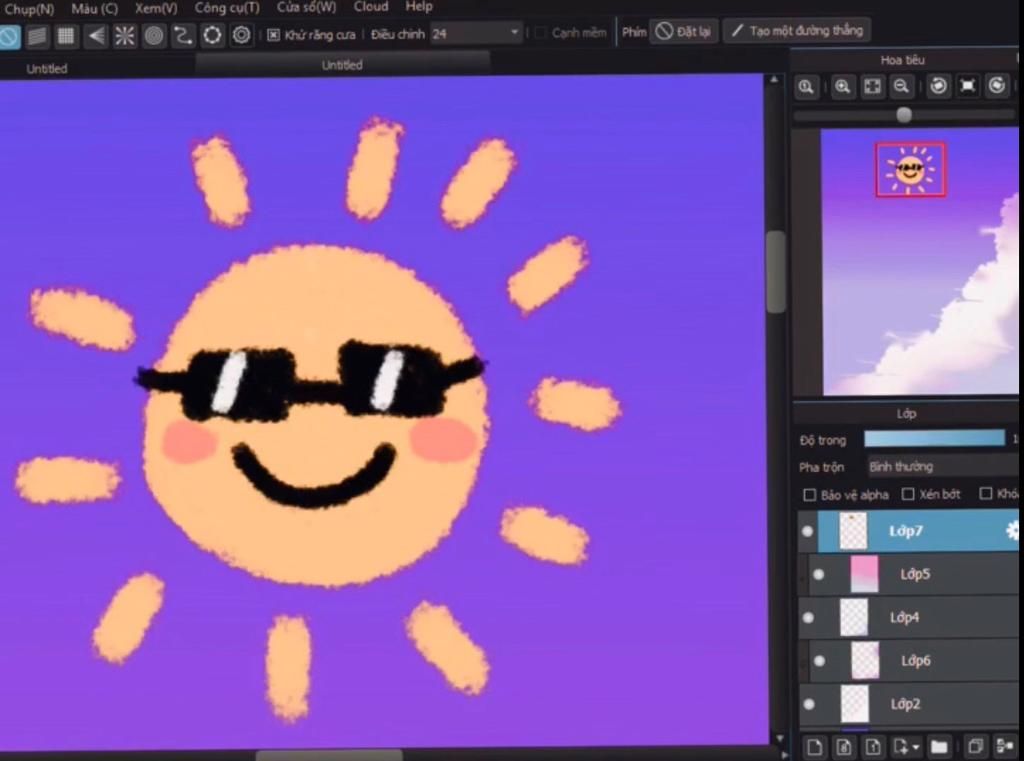Screen dimensions: 1024x761
Task: Open the Chụp(N) menu
Action: 29,9
